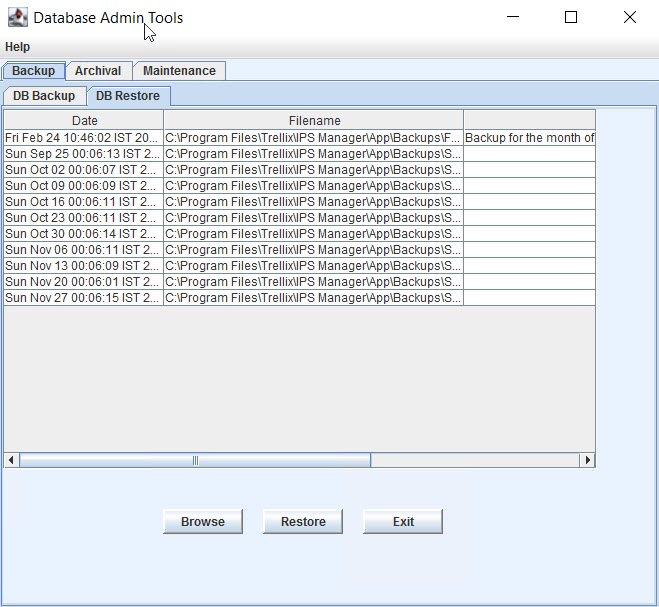
Task: Close the Database Admin Tools window
Action: [x=630, y=17]
